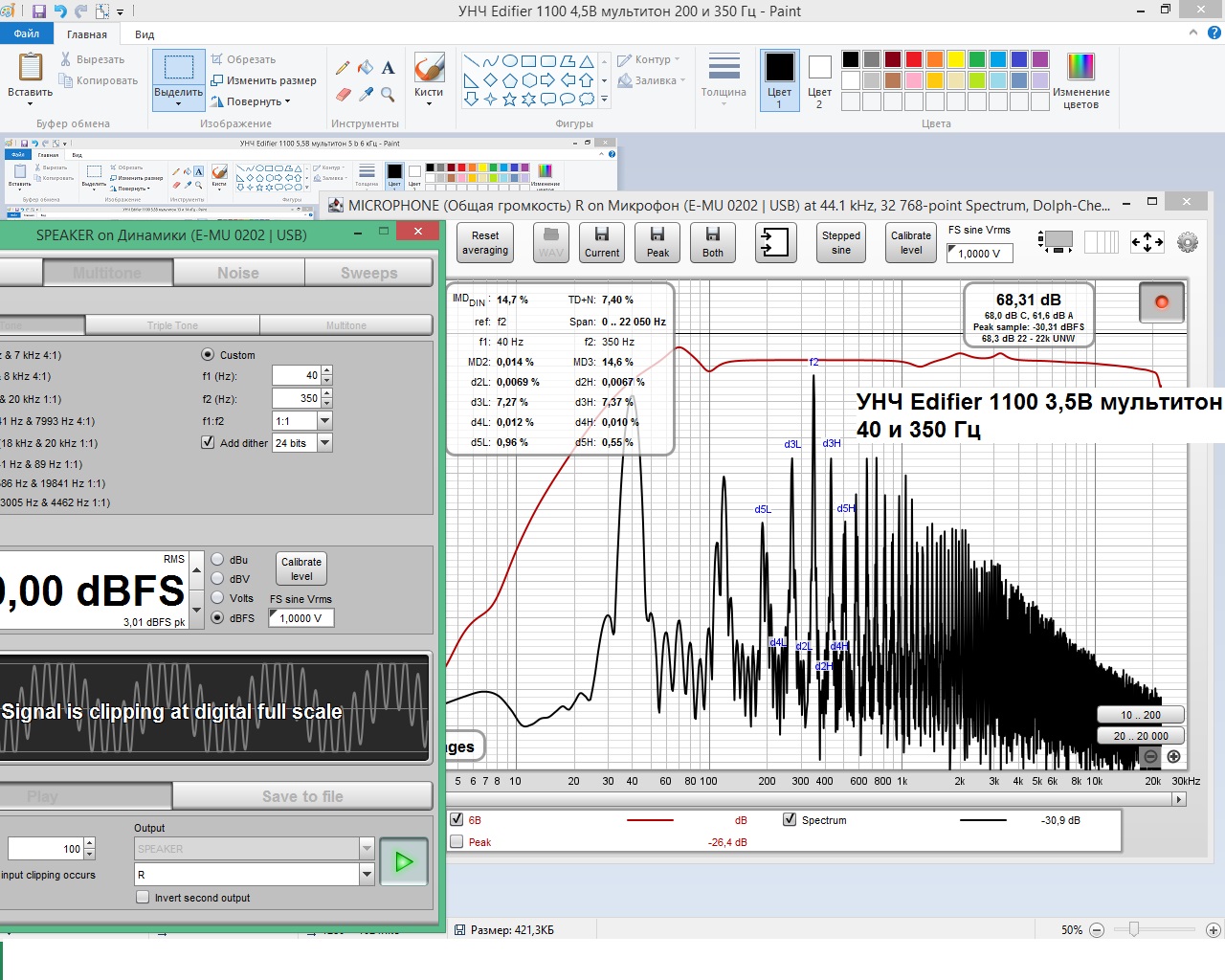Select the Color picker eyedropper tool
1225x980 pixels.
tap(366, 94)
